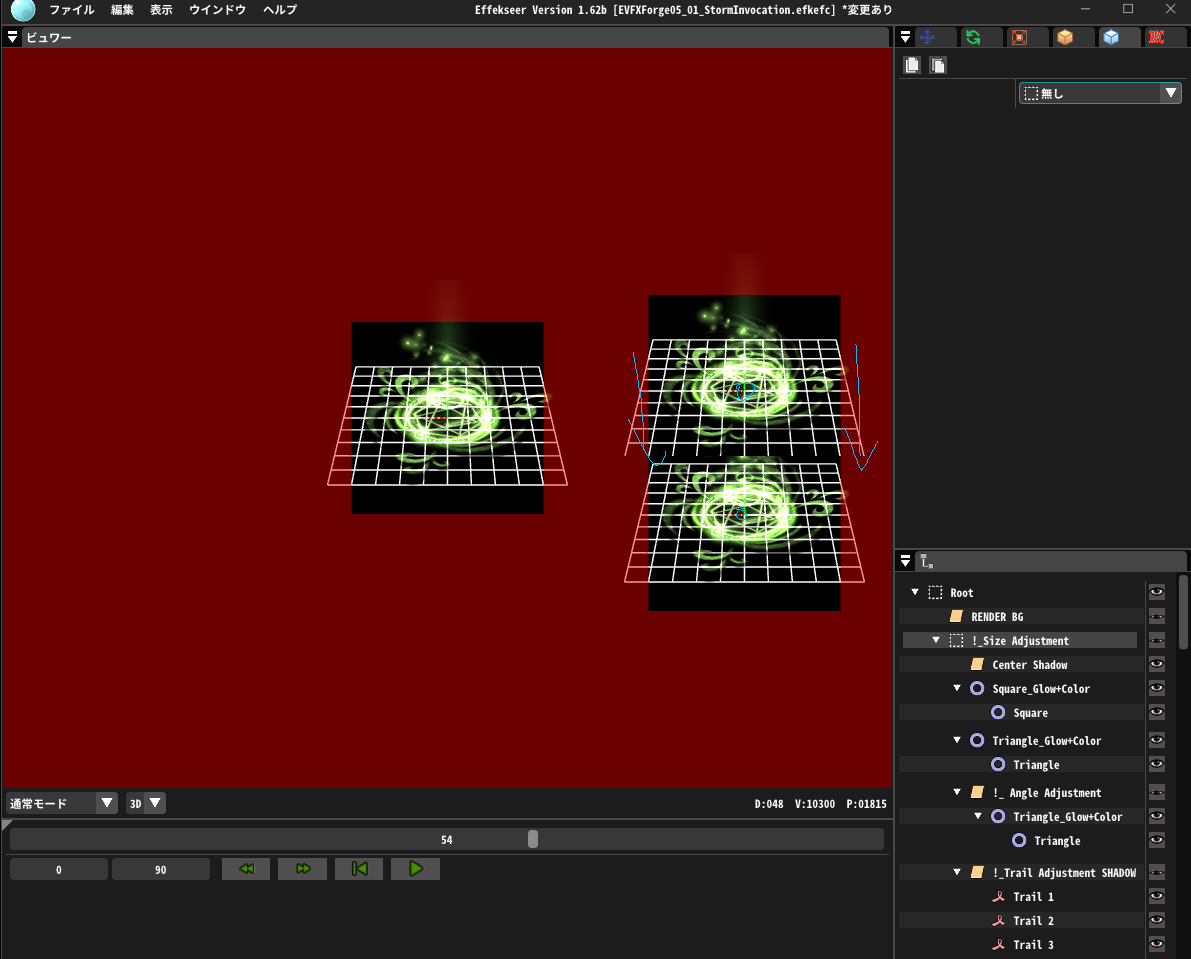Screen dimensions: 1191x959
Task: Collapse the Root node
Action: click(x=915, y=591)
